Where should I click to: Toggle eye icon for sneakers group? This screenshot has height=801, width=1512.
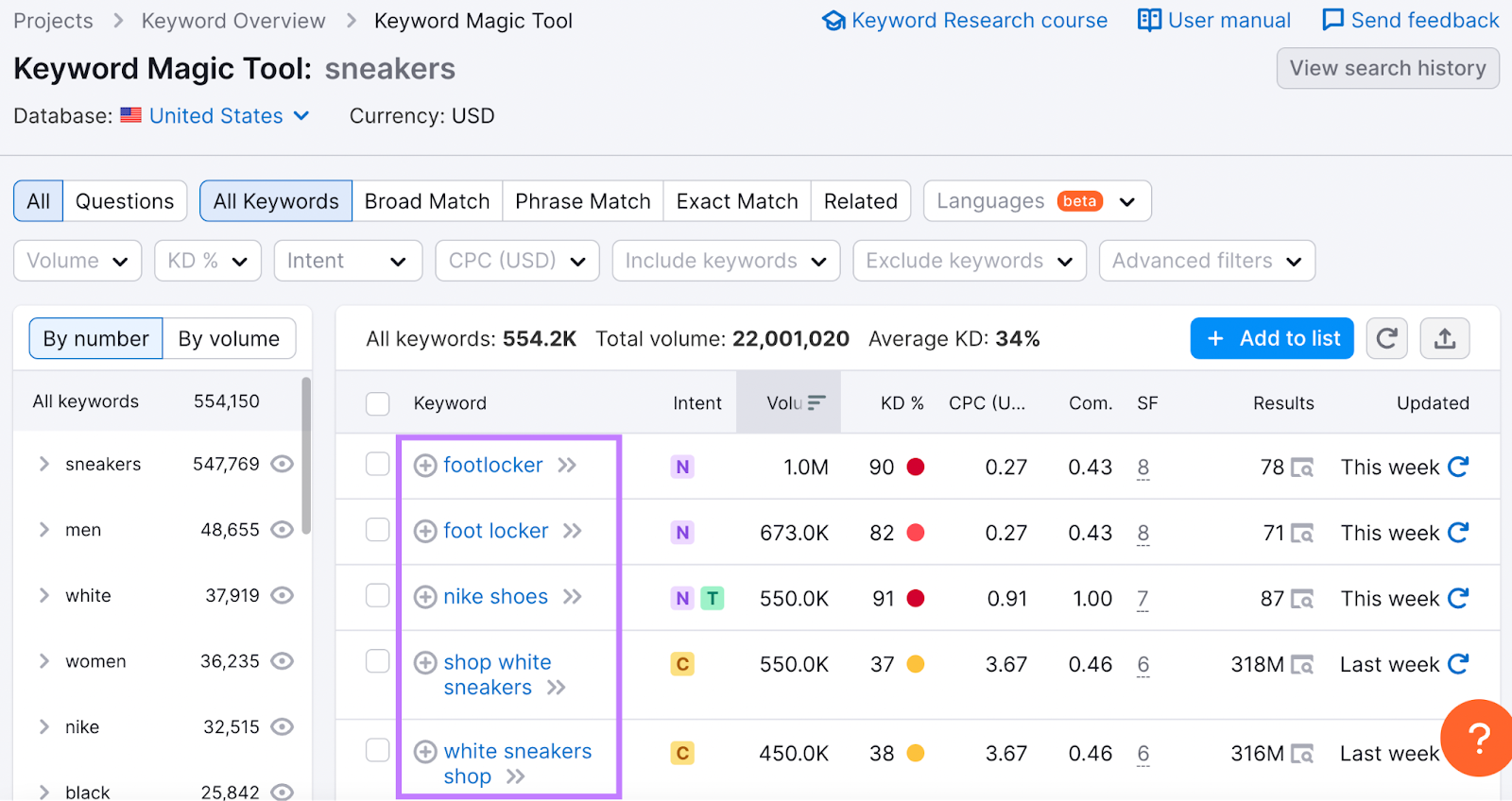(282, 464)
